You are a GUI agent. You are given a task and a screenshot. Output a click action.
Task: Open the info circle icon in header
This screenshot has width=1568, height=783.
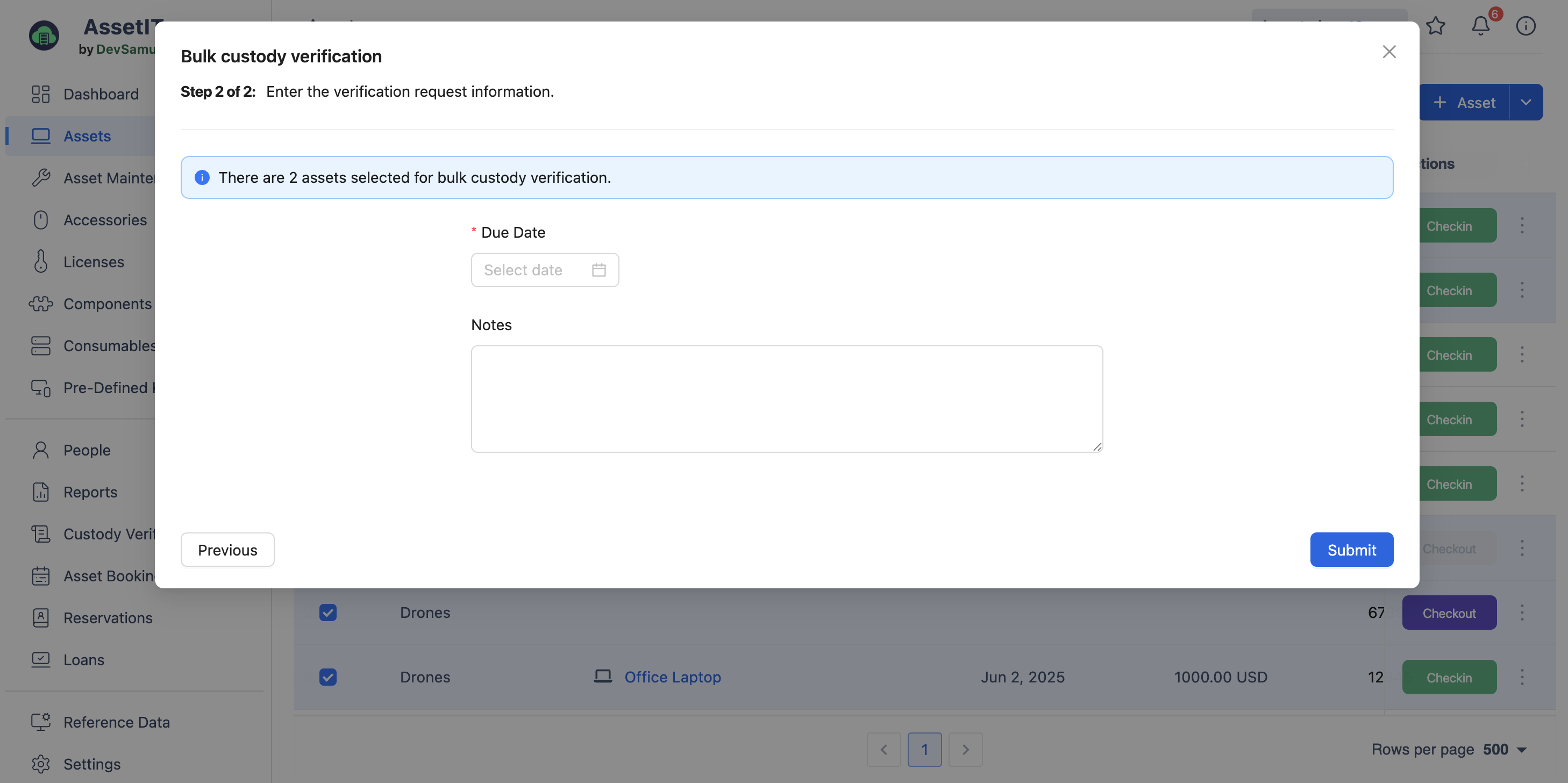tap(1526, 26)
